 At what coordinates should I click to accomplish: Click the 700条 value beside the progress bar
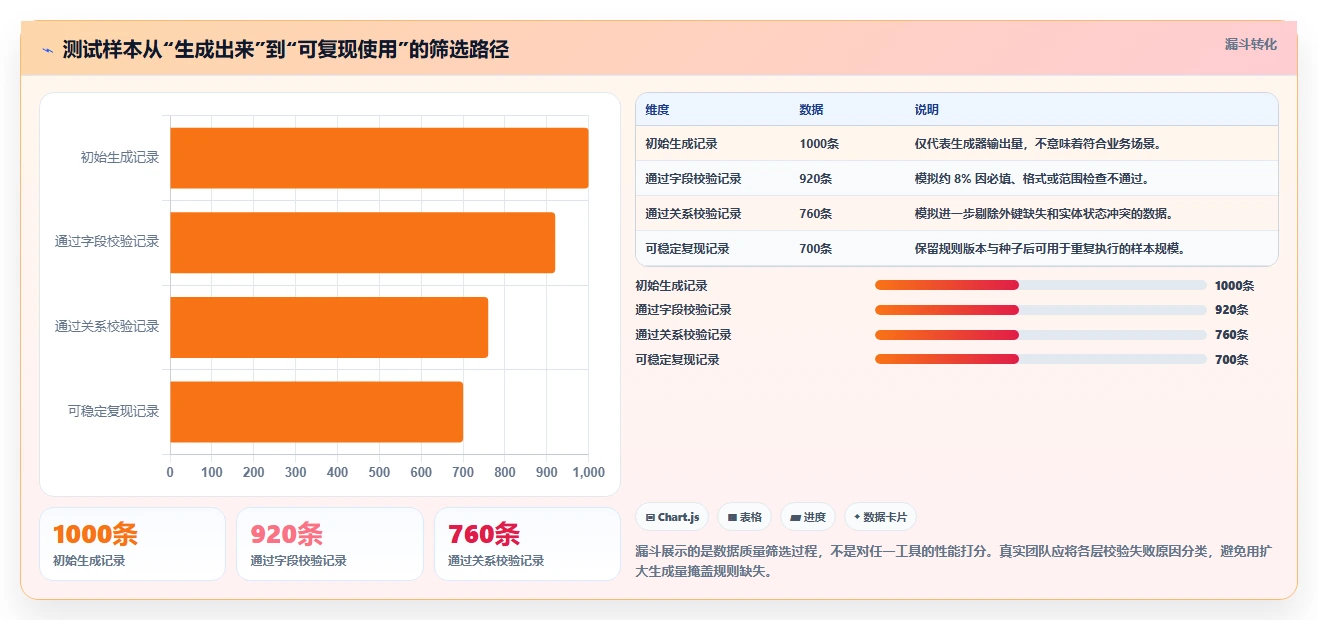pos(1231,360)
